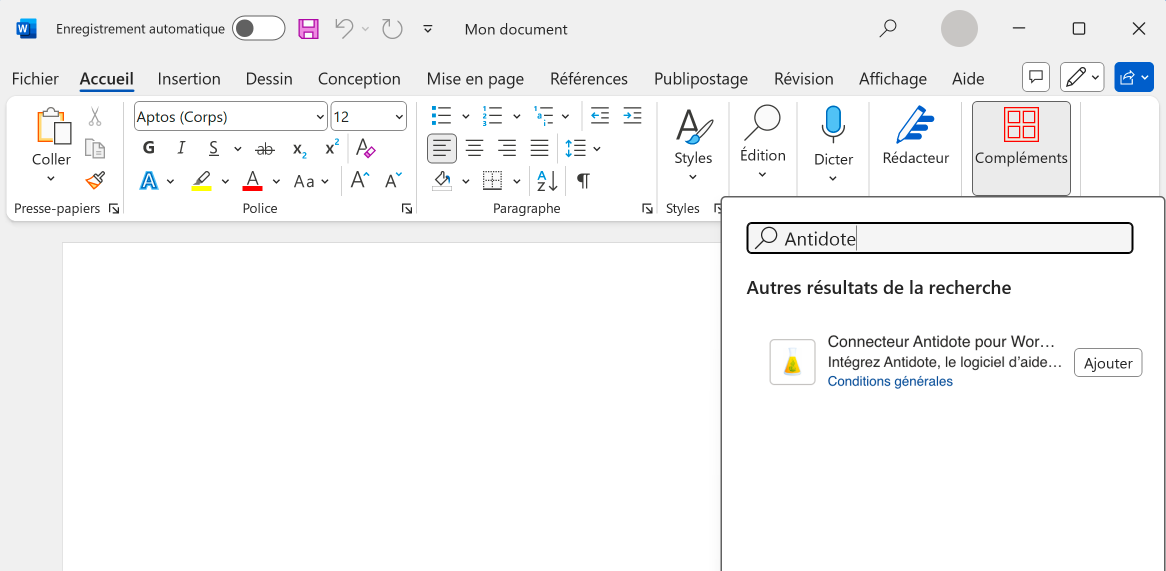The height and width of the screenshot is (571, 1166).
Task: Click the Format Painter brush icon
Action: (x=95, y=181)
